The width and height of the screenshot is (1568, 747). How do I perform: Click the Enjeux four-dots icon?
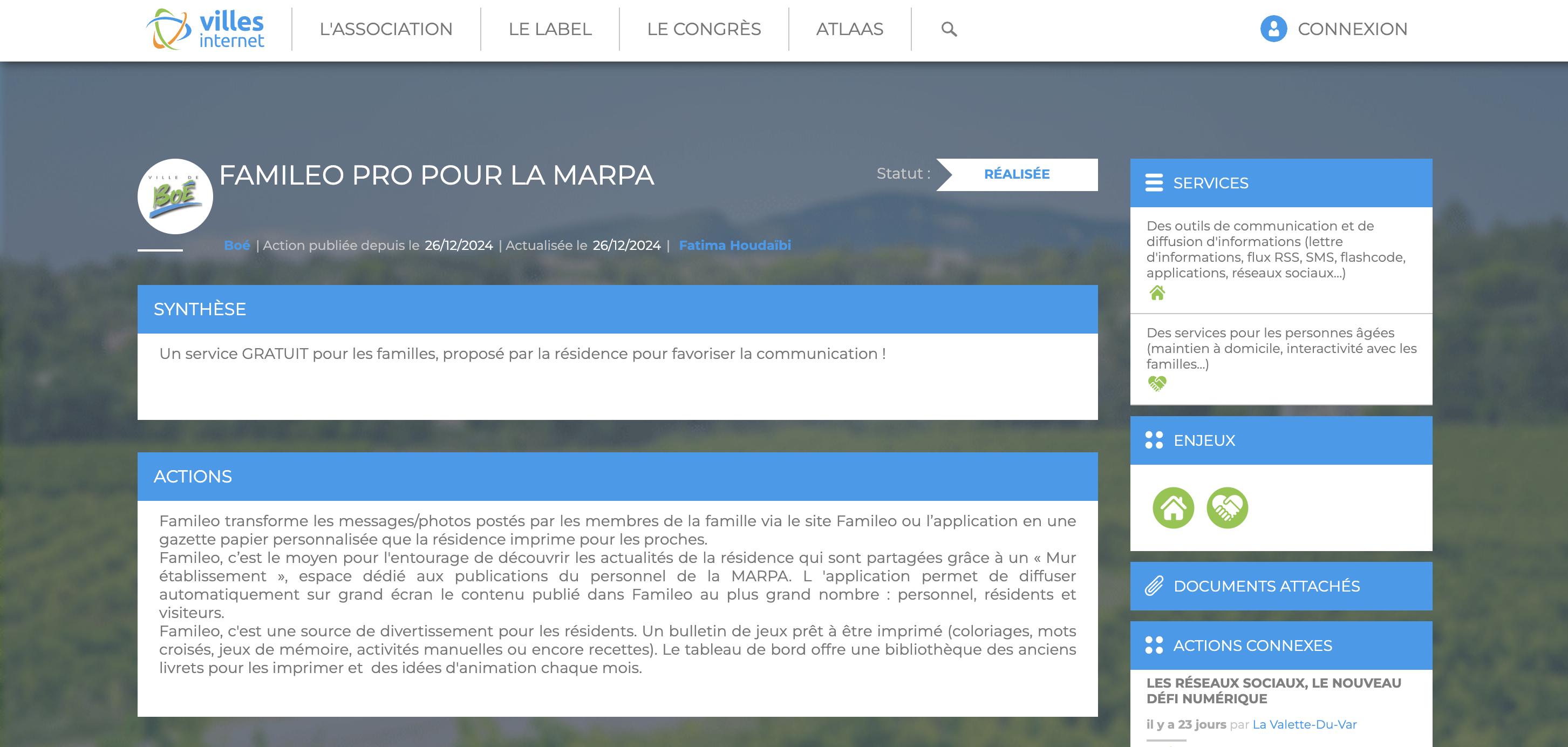point(1154,440)
